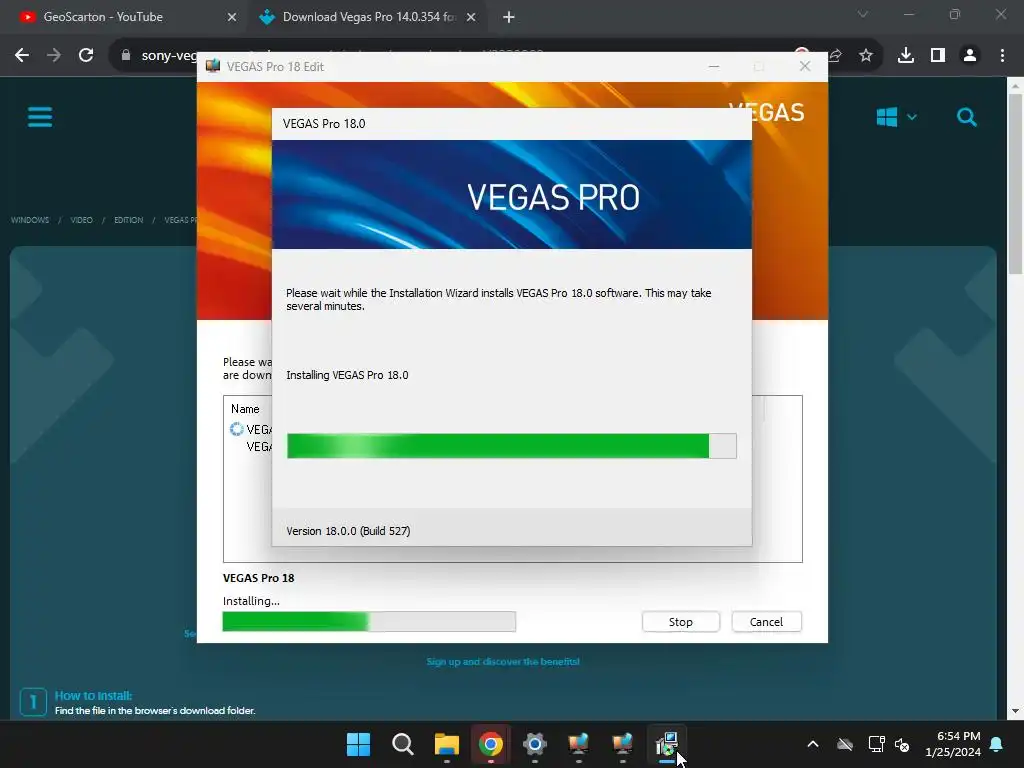
Task: Go forward in browser history
Action: [54, 56]
